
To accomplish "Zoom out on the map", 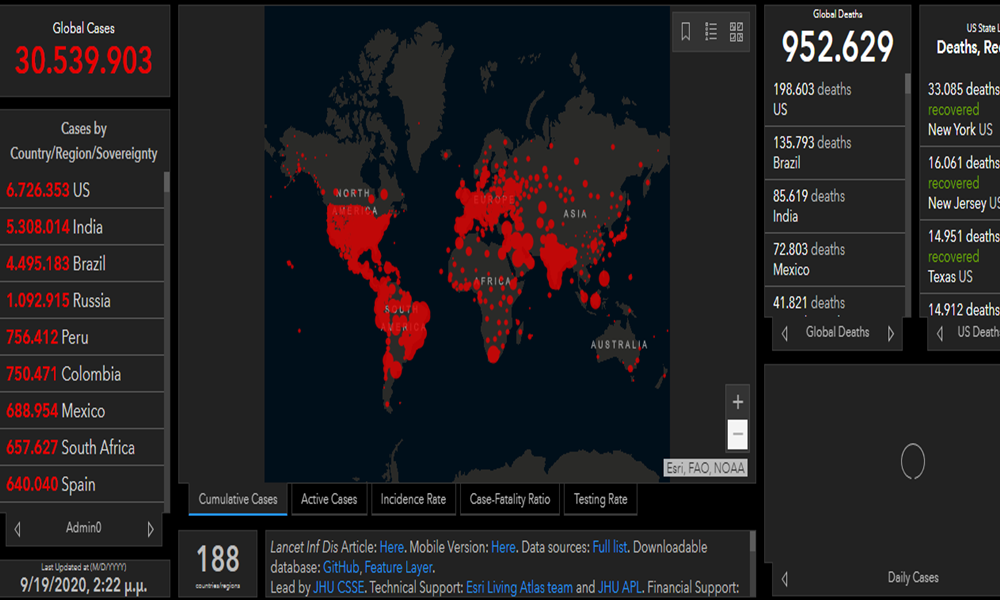I will pos(738,434).
